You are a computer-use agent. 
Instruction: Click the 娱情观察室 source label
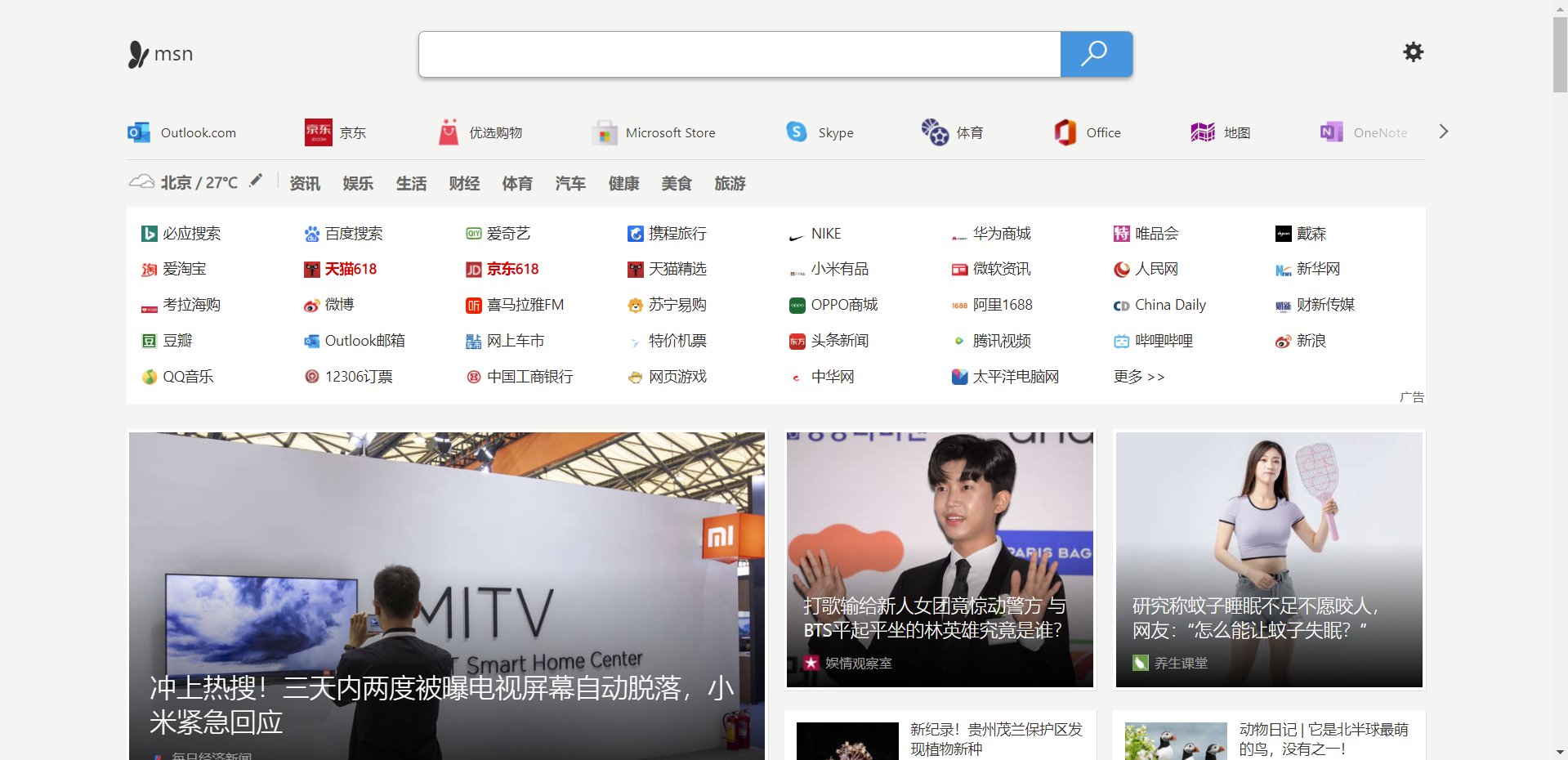pyautogui.click(x=858, y=664)
